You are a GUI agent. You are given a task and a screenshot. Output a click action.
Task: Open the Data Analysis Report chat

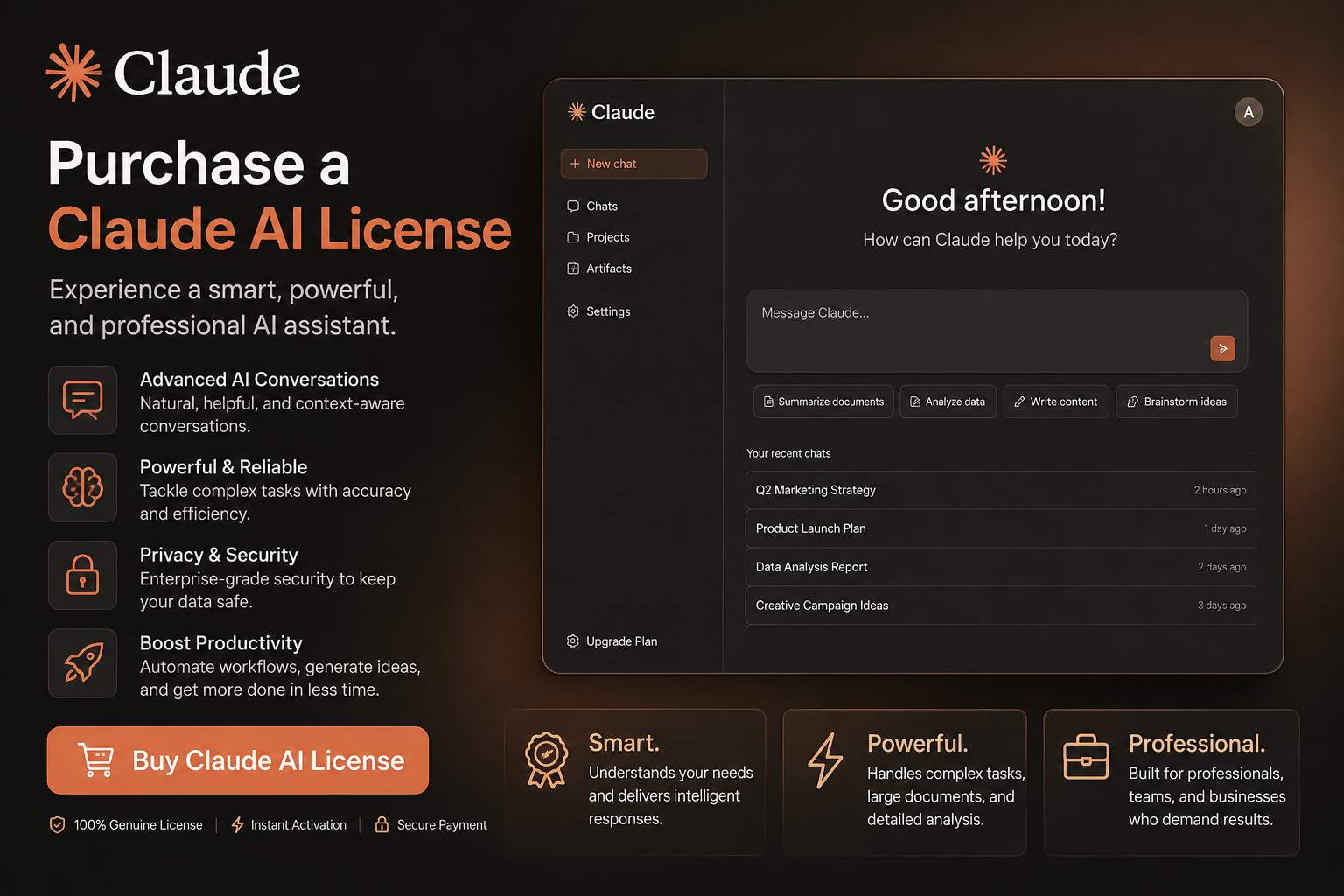[1001, 567]
